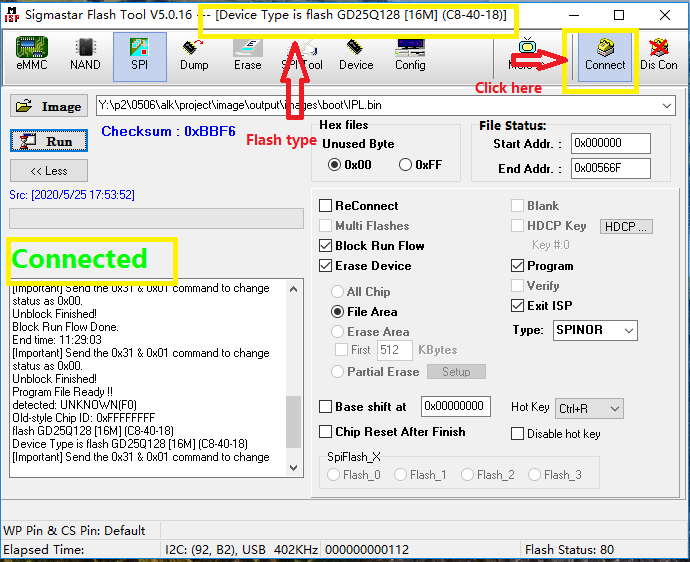Click the Connect toolbar icon
Screen dimensions: 690x562
[605, 54]
